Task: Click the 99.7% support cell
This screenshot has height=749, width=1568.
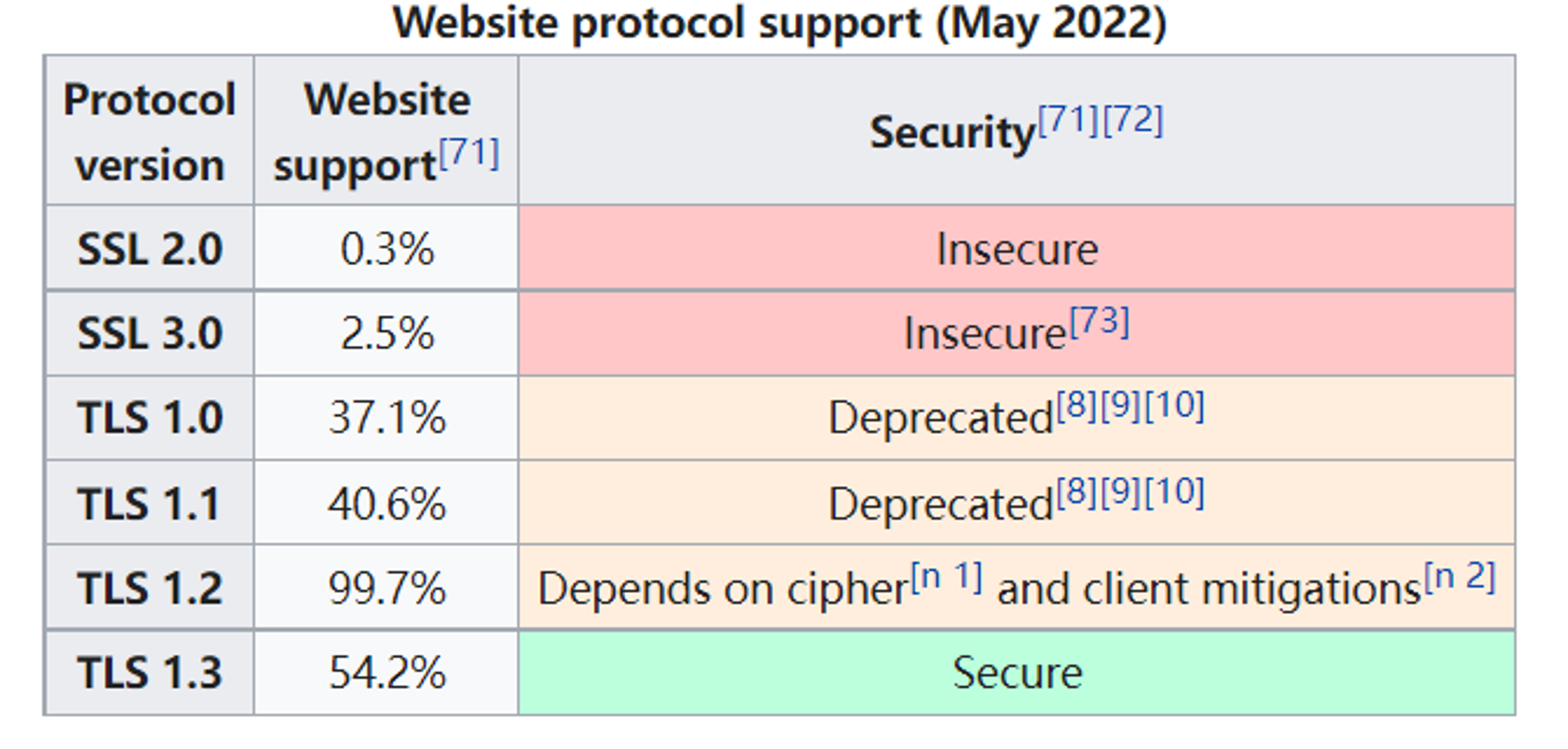Action: pyautogui.click(x=387, y=587)
